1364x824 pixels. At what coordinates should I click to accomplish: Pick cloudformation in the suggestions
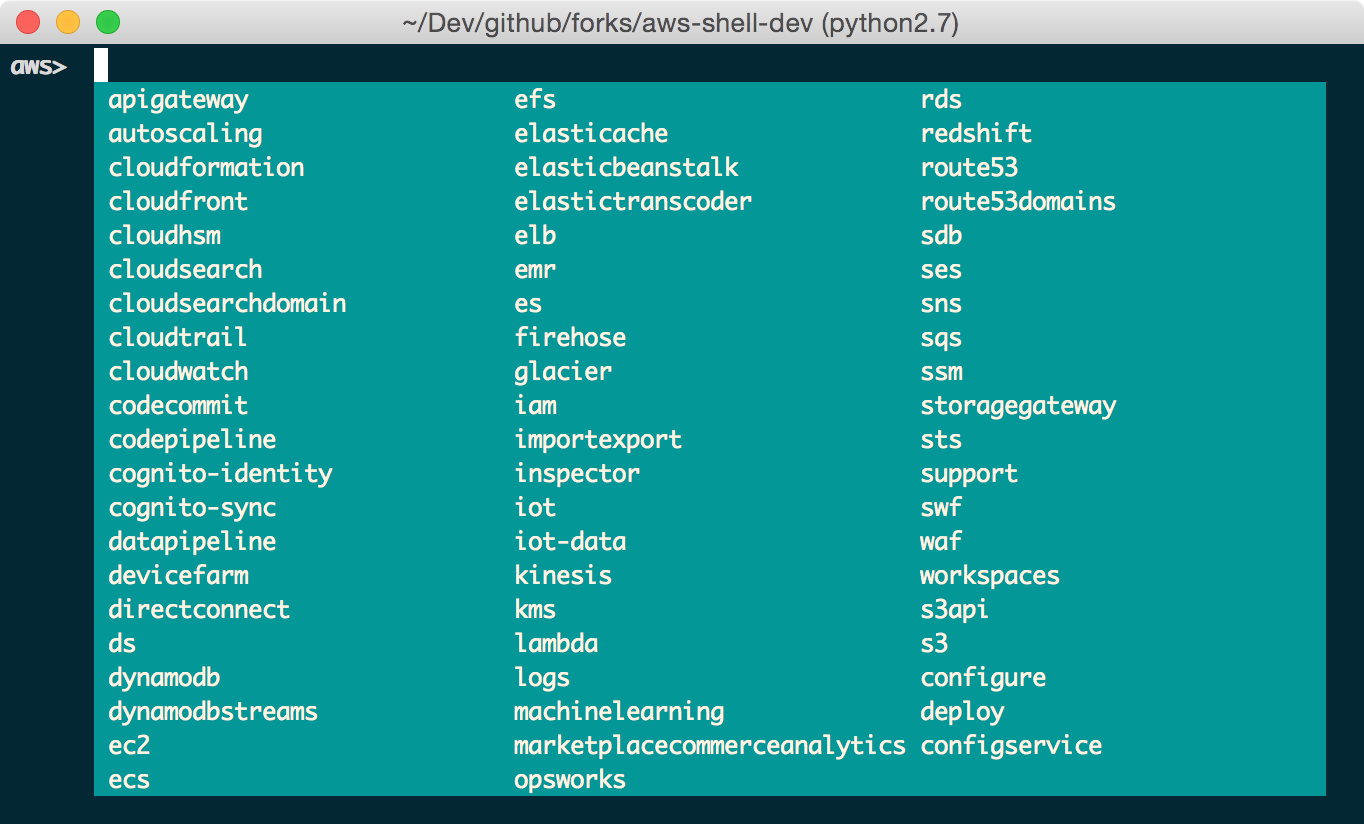point(206,168)
